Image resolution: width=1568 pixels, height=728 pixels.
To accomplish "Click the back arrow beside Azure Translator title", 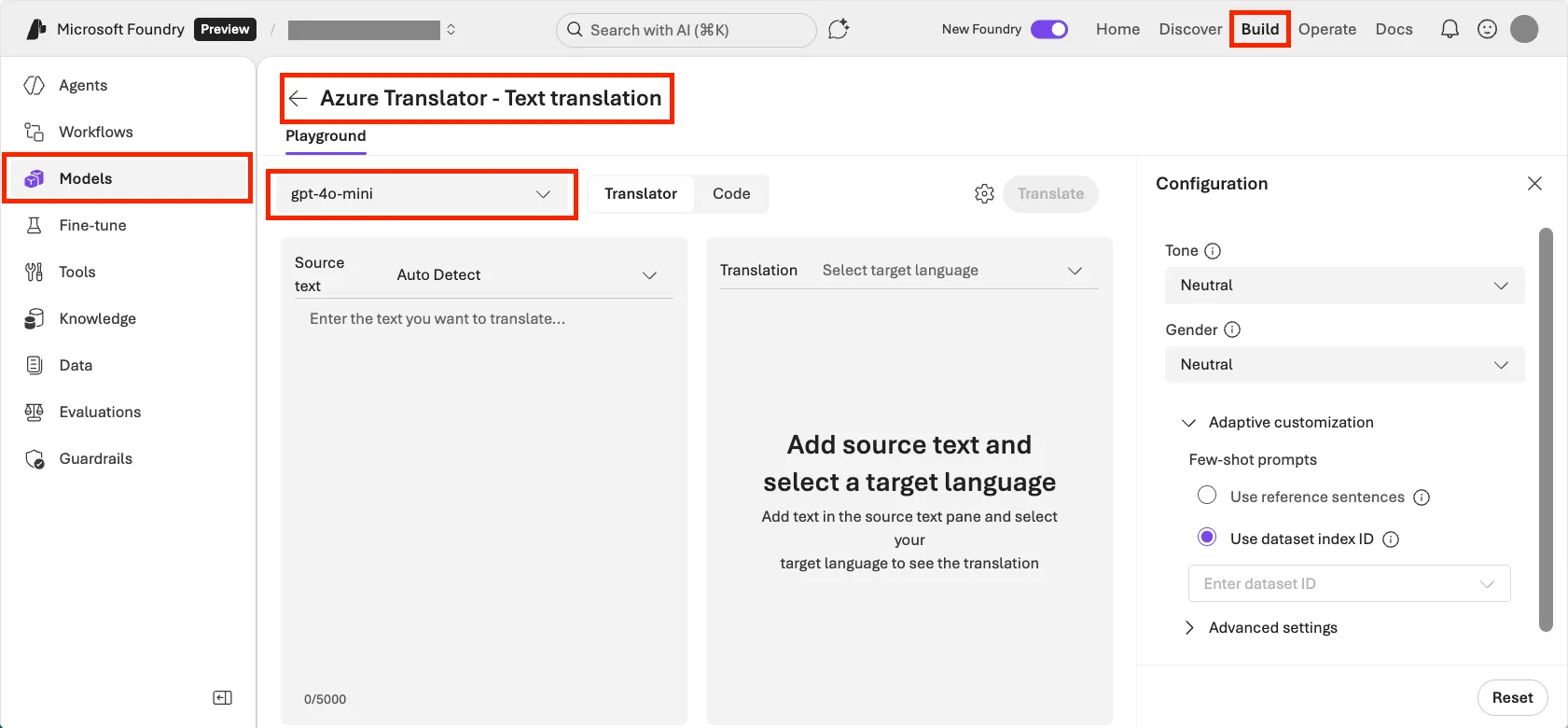I will [x=298, y=99].
